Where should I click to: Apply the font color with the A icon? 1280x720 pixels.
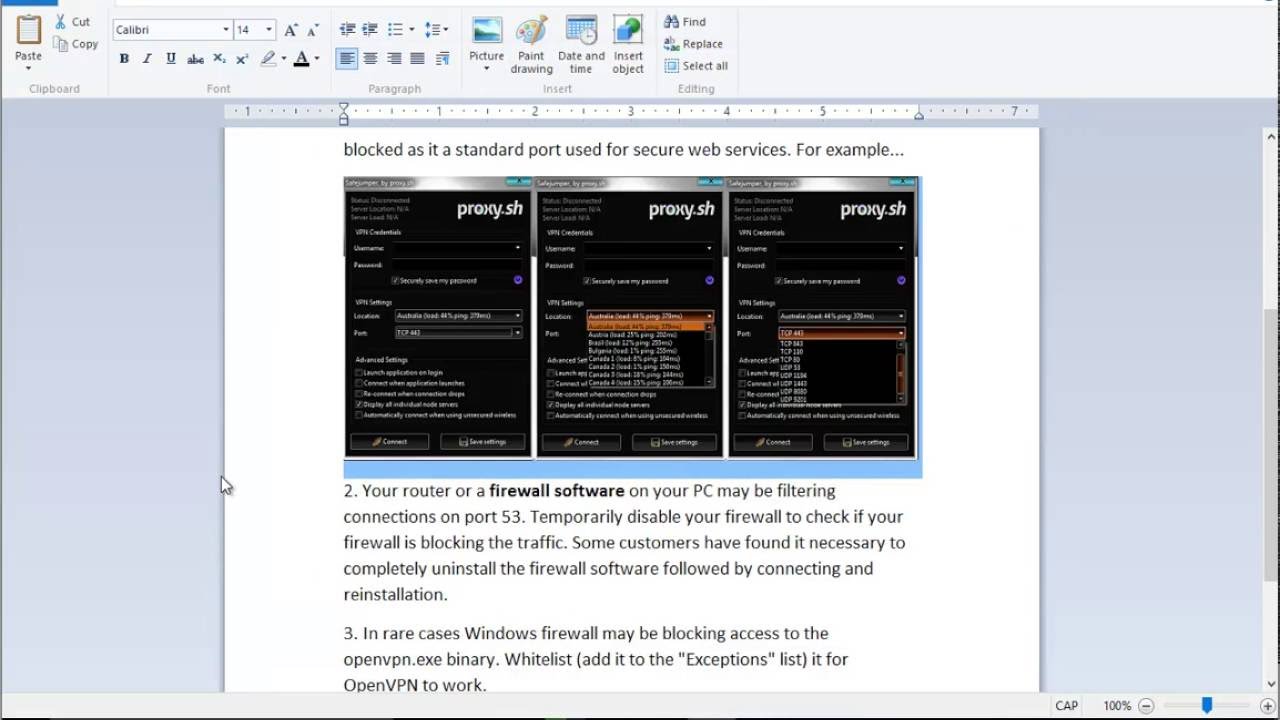click(301, 59)
